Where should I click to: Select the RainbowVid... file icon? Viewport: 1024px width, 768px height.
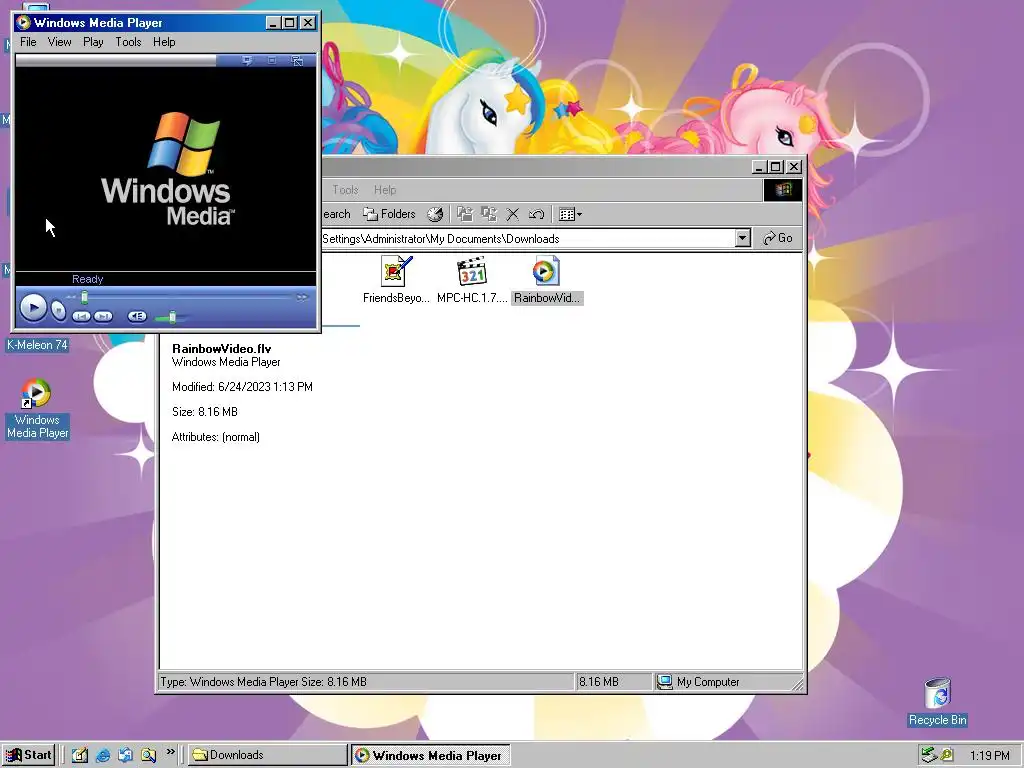(547, 280)
